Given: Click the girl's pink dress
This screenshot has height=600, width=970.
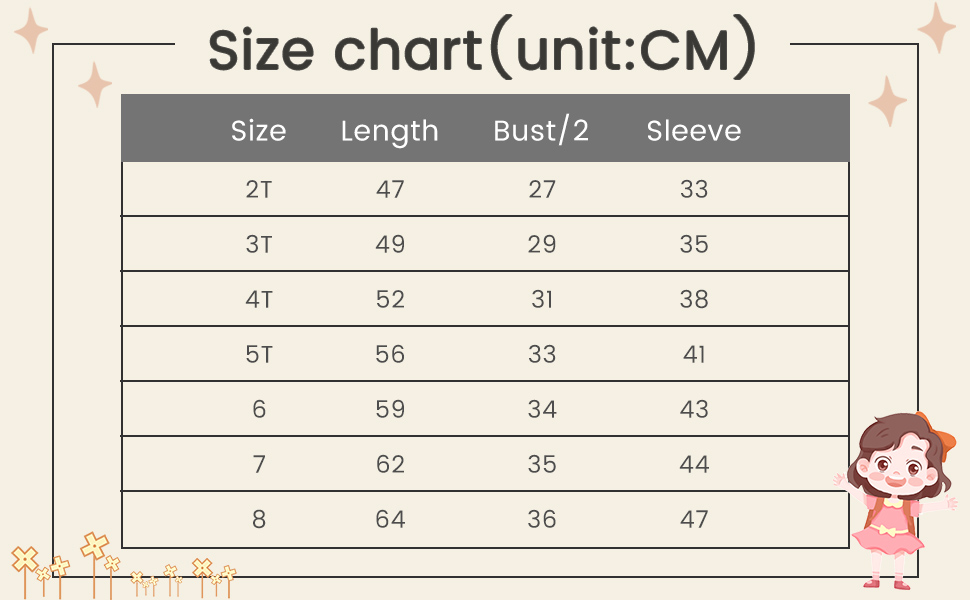Looking at the screenshot, I should coord(888,537).
